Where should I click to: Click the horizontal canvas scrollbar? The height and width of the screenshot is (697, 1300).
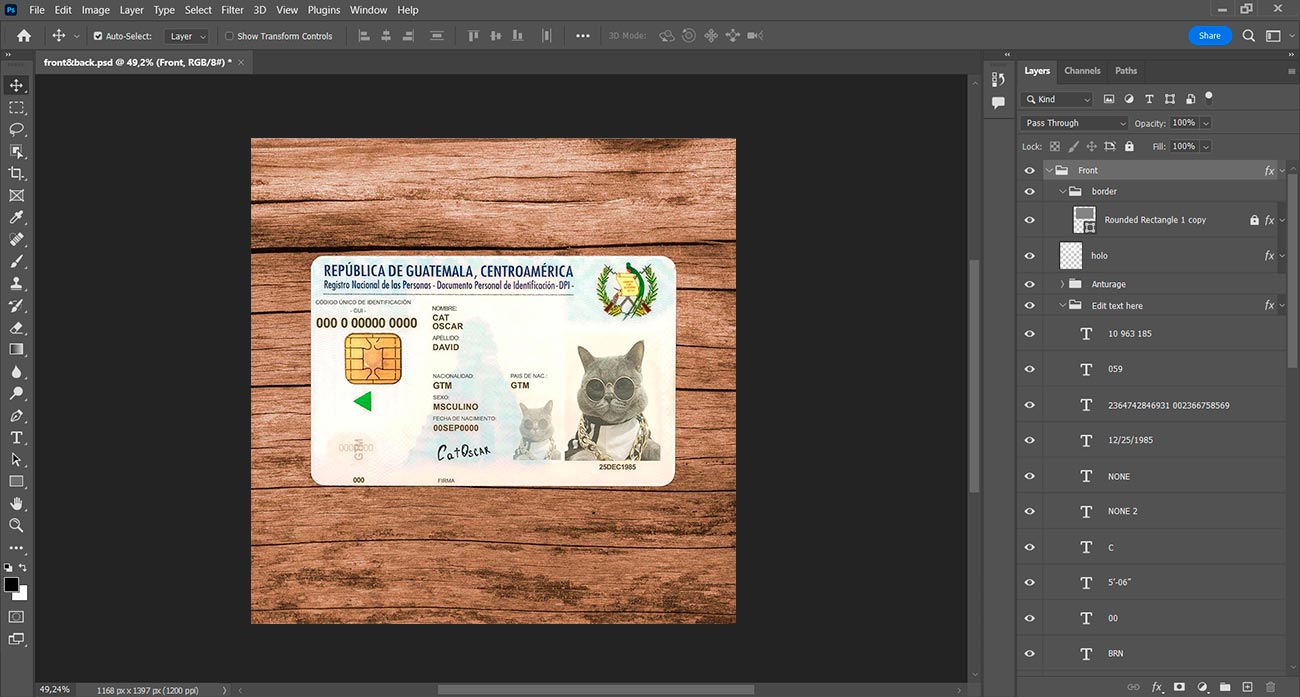coord(596,689)
